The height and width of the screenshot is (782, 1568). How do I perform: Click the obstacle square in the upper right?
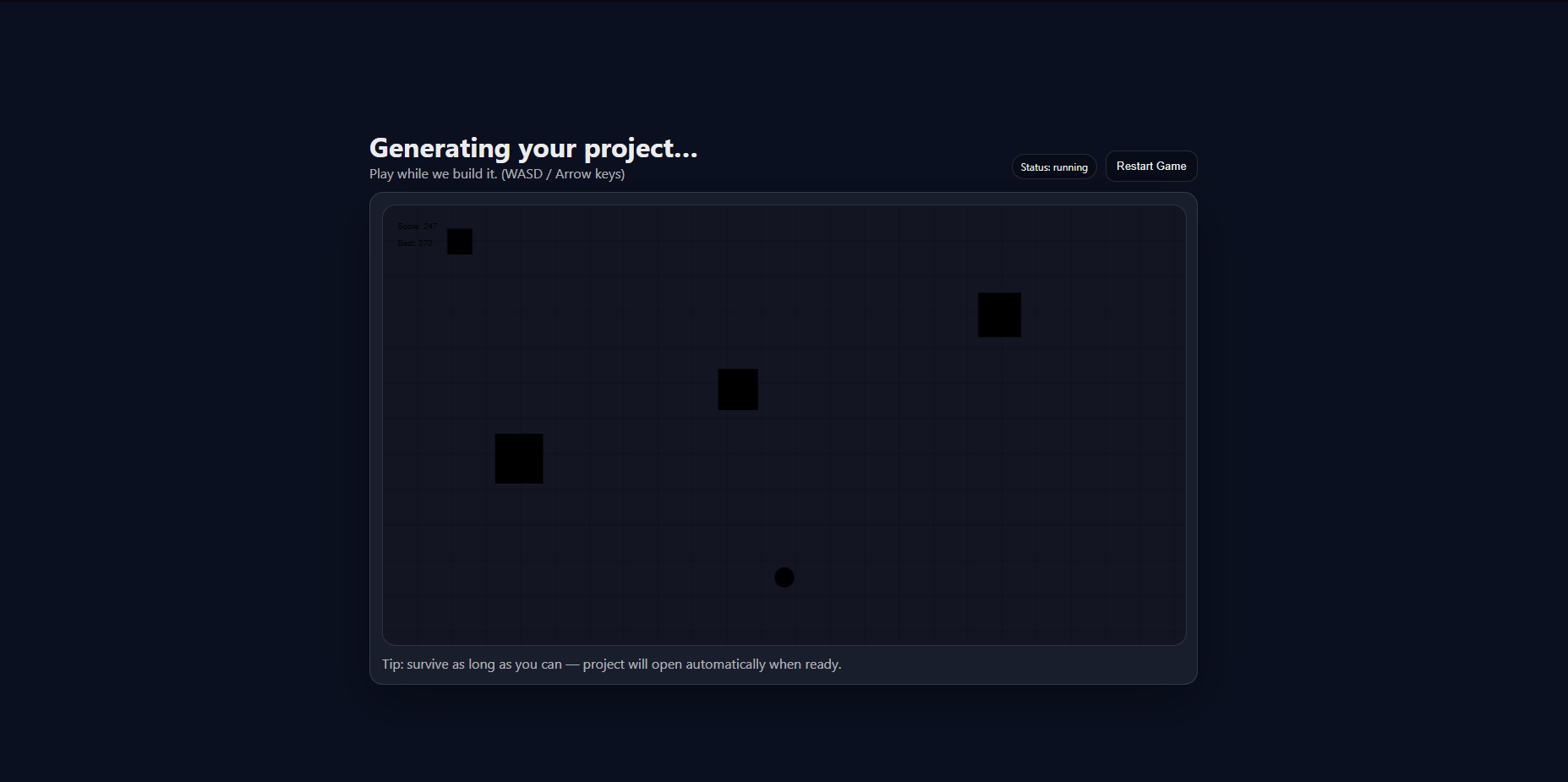(x=998, y=314)
